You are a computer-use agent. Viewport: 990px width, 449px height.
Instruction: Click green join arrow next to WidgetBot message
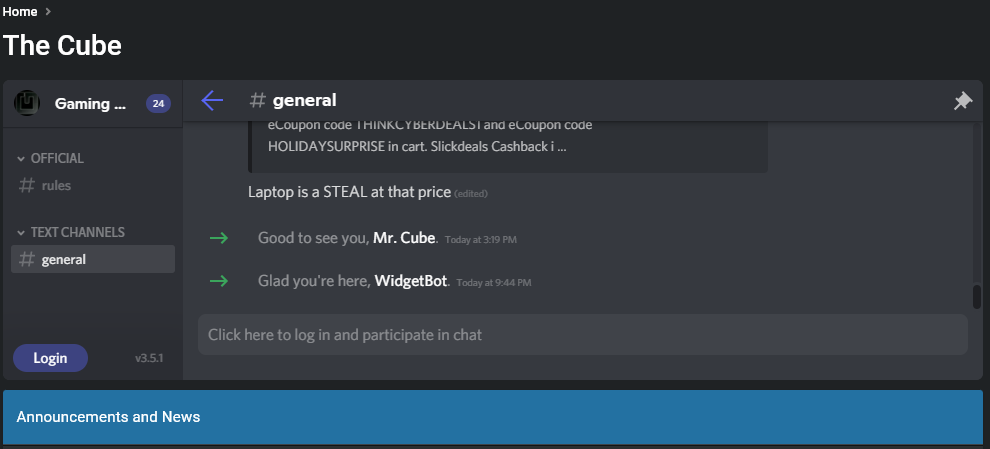(218, 281)
